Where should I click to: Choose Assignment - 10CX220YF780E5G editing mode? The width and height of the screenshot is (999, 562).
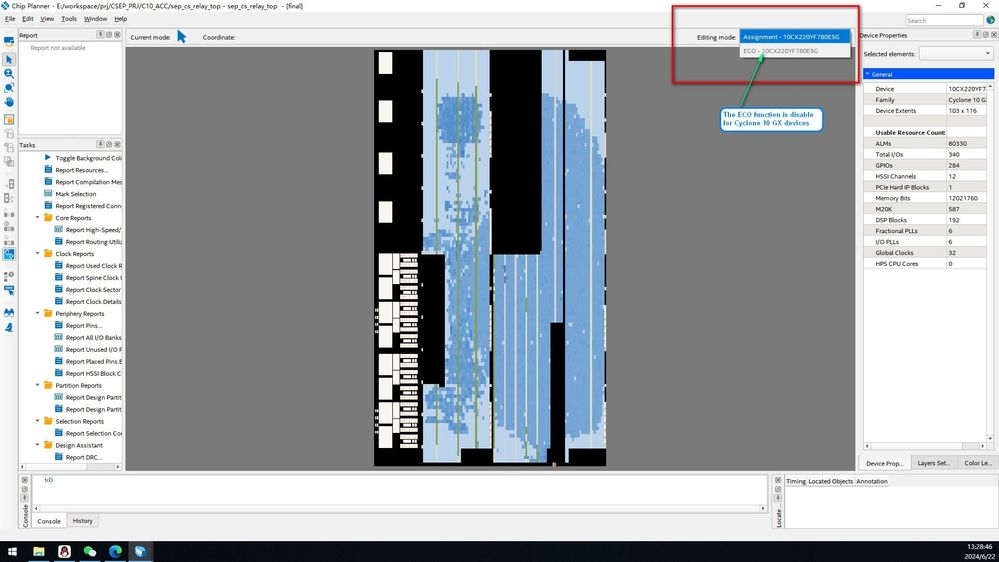tap(794, 37)
